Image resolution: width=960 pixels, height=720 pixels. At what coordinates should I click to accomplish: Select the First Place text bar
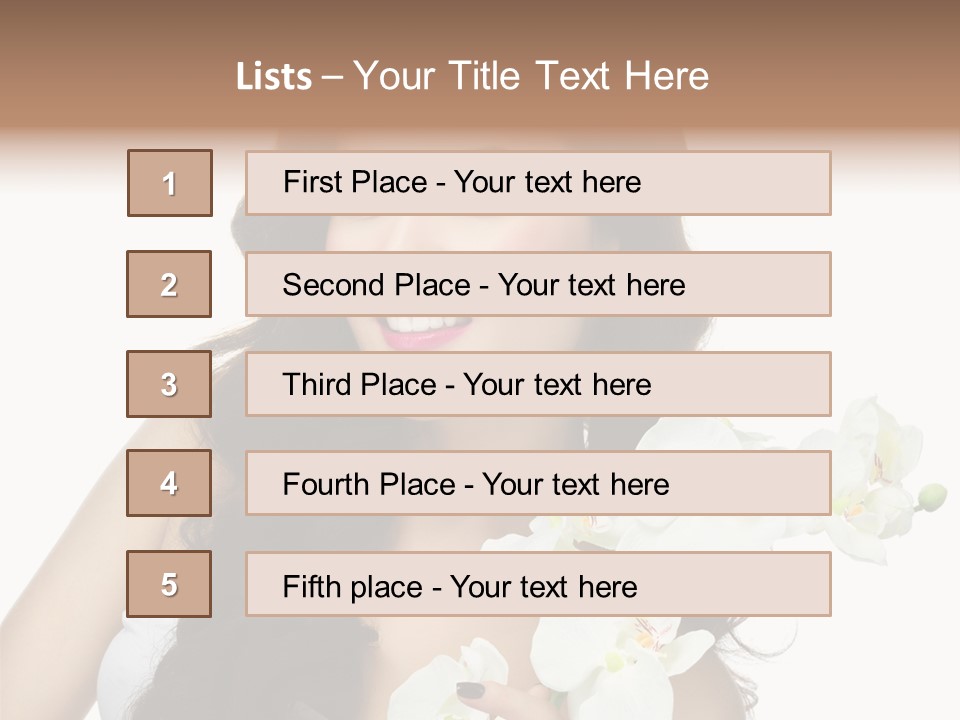538,183
